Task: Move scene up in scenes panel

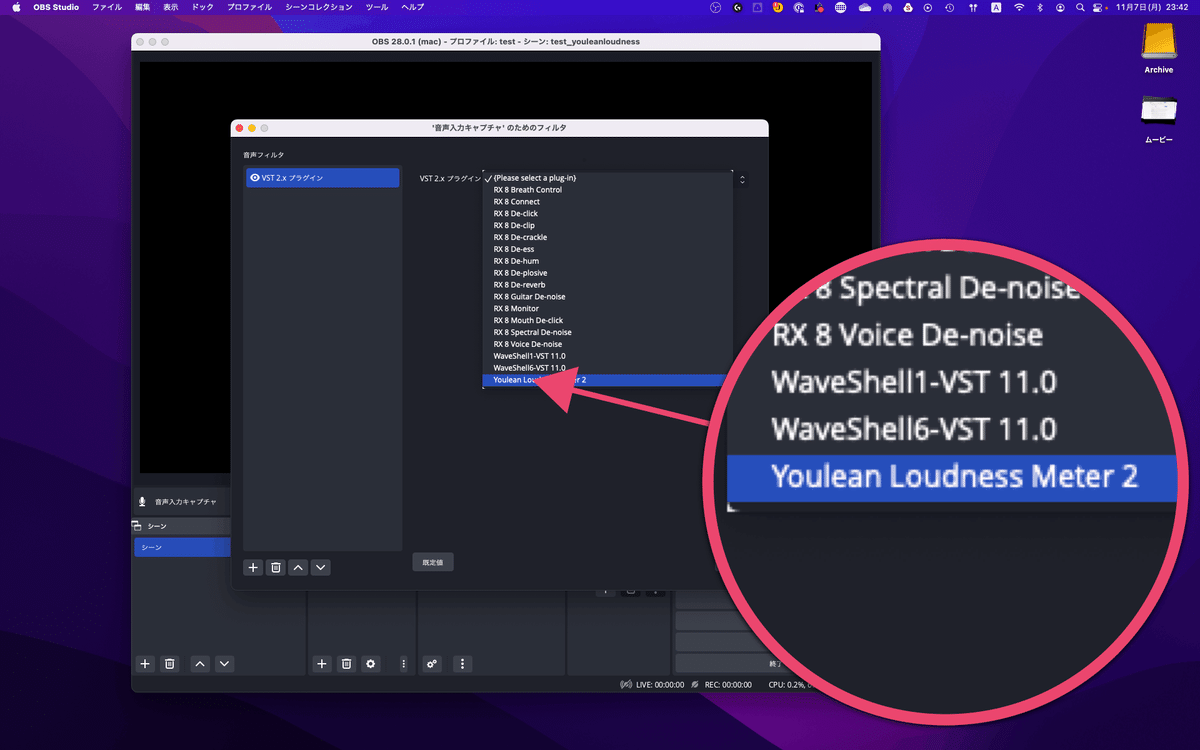Action: coord(200,663)
